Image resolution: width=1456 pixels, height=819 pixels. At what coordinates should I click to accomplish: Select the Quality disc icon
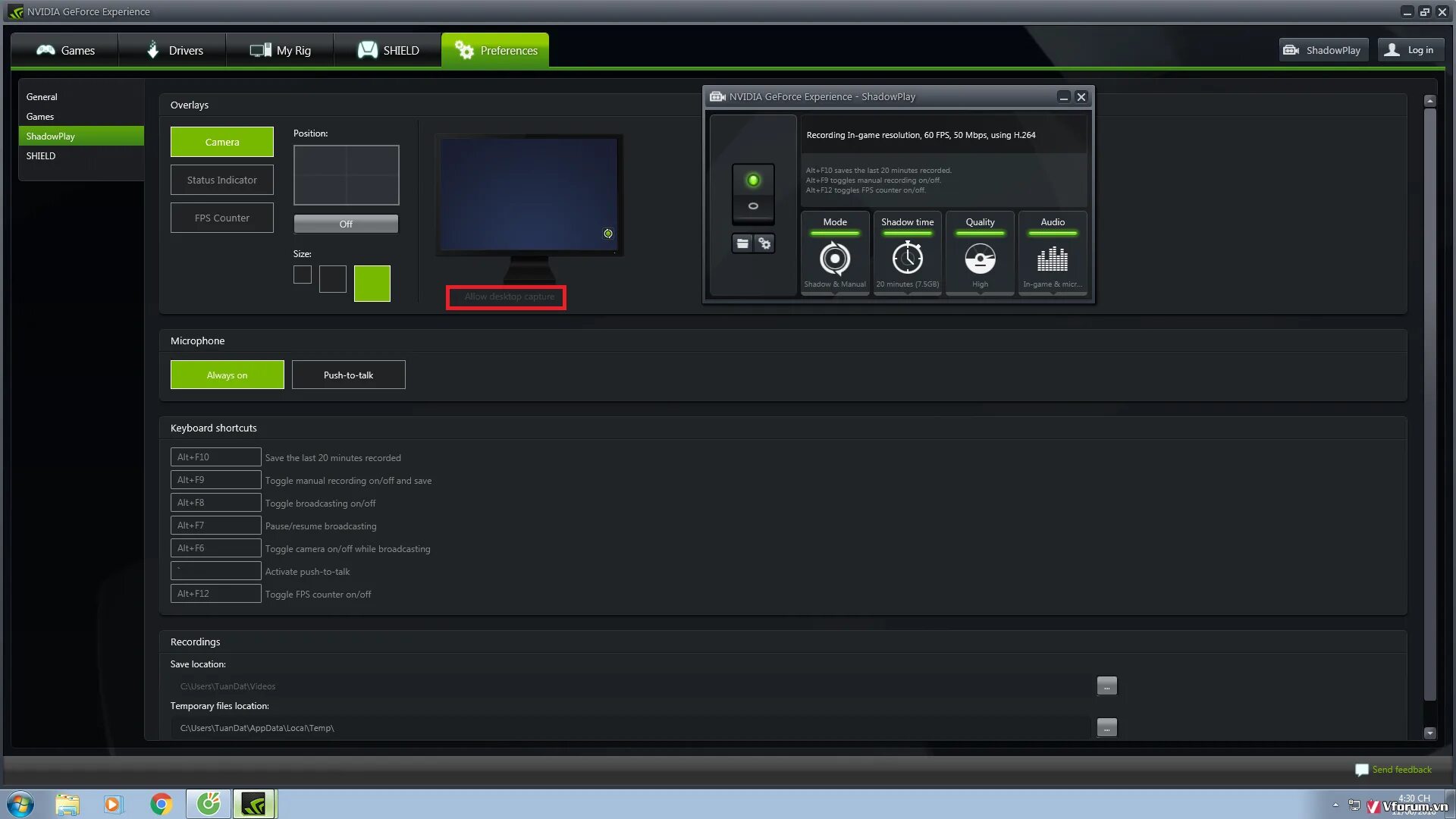click(979, 258)
